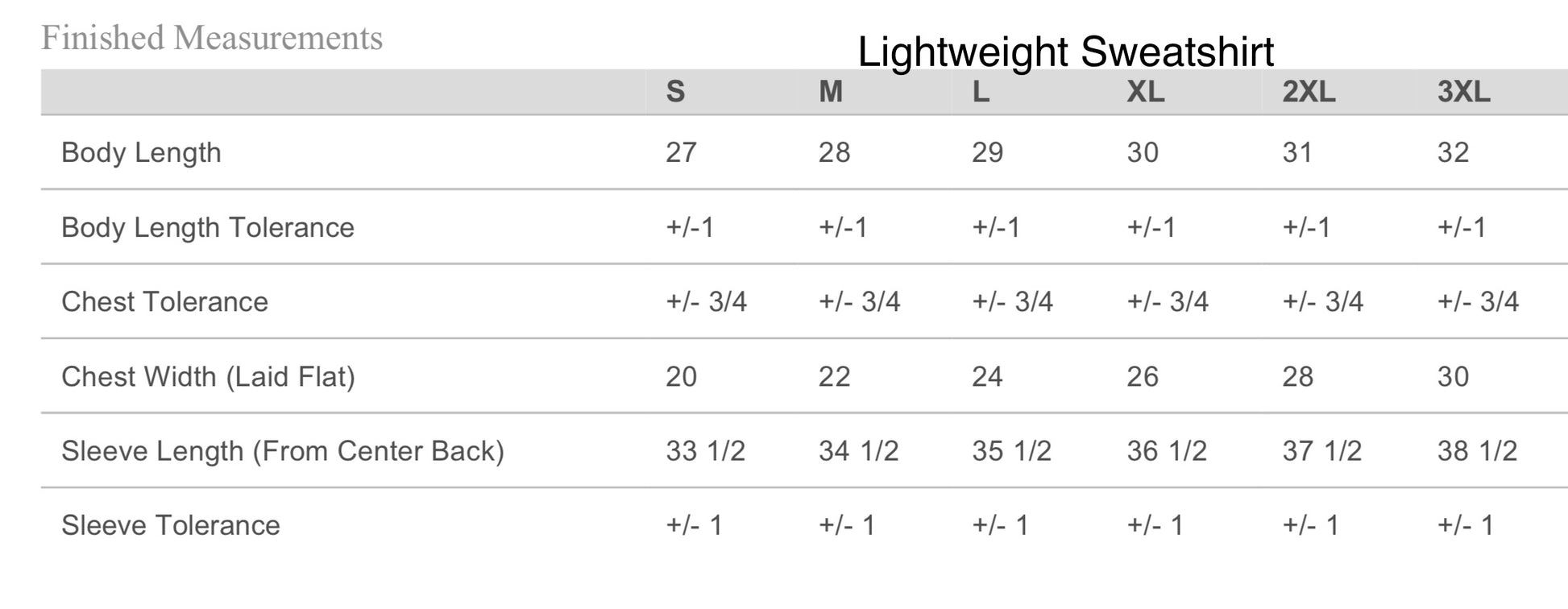Click the 'Sleeve Tolerance' row label
Image resolution: width=1568 pixels, height=609 pixels.
coord(171,526)
